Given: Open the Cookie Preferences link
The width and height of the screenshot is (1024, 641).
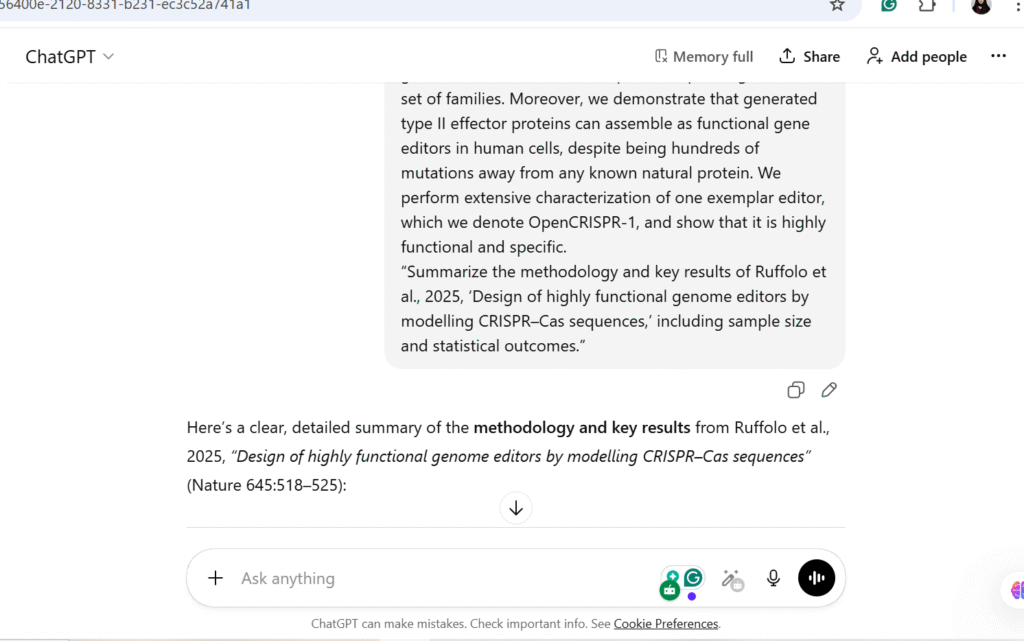Looking at the screenshot, I should 665,623.
